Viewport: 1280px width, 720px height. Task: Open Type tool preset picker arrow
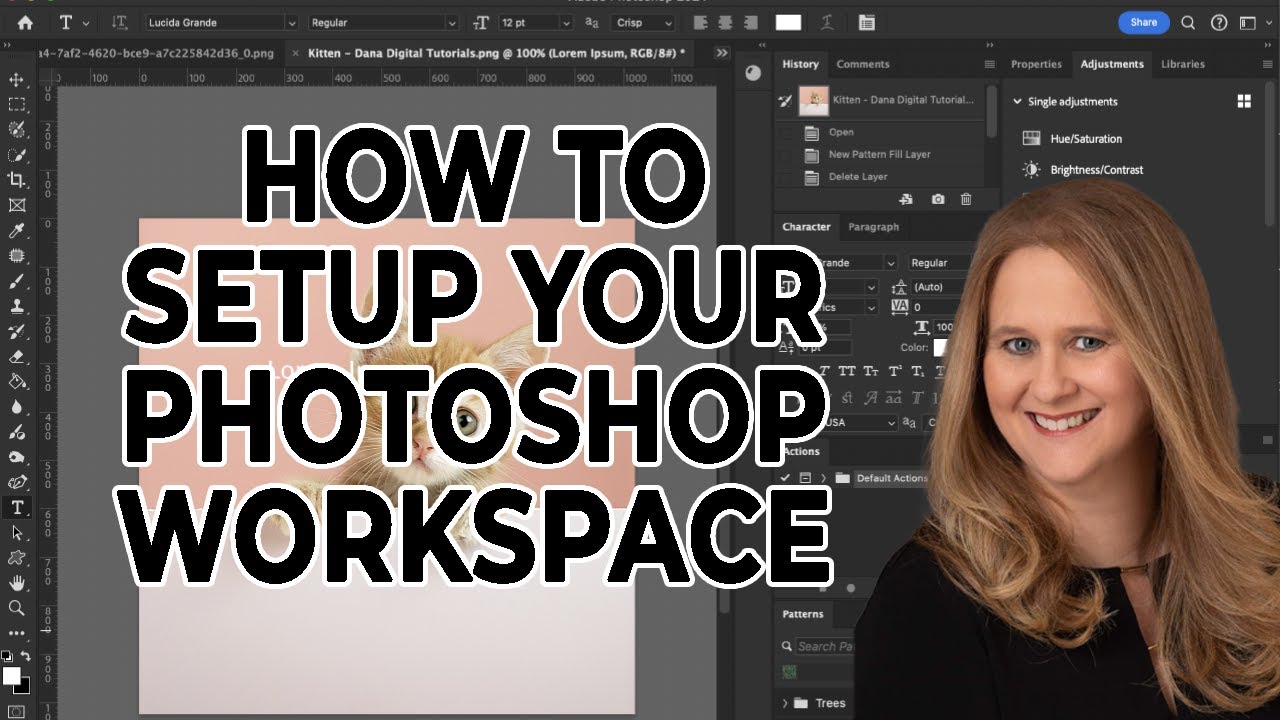86,22
